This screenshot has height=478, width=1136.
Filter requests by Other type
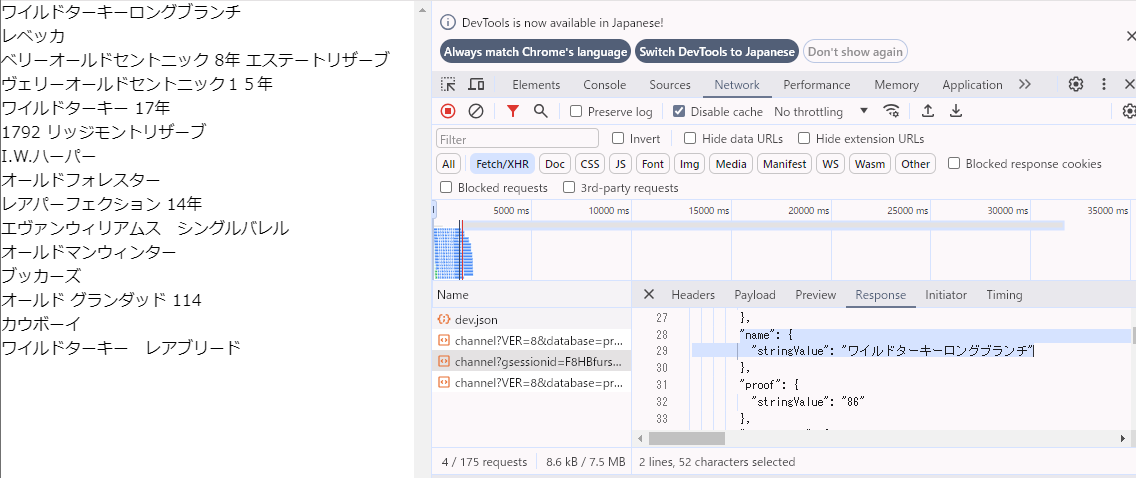[916, 164]
